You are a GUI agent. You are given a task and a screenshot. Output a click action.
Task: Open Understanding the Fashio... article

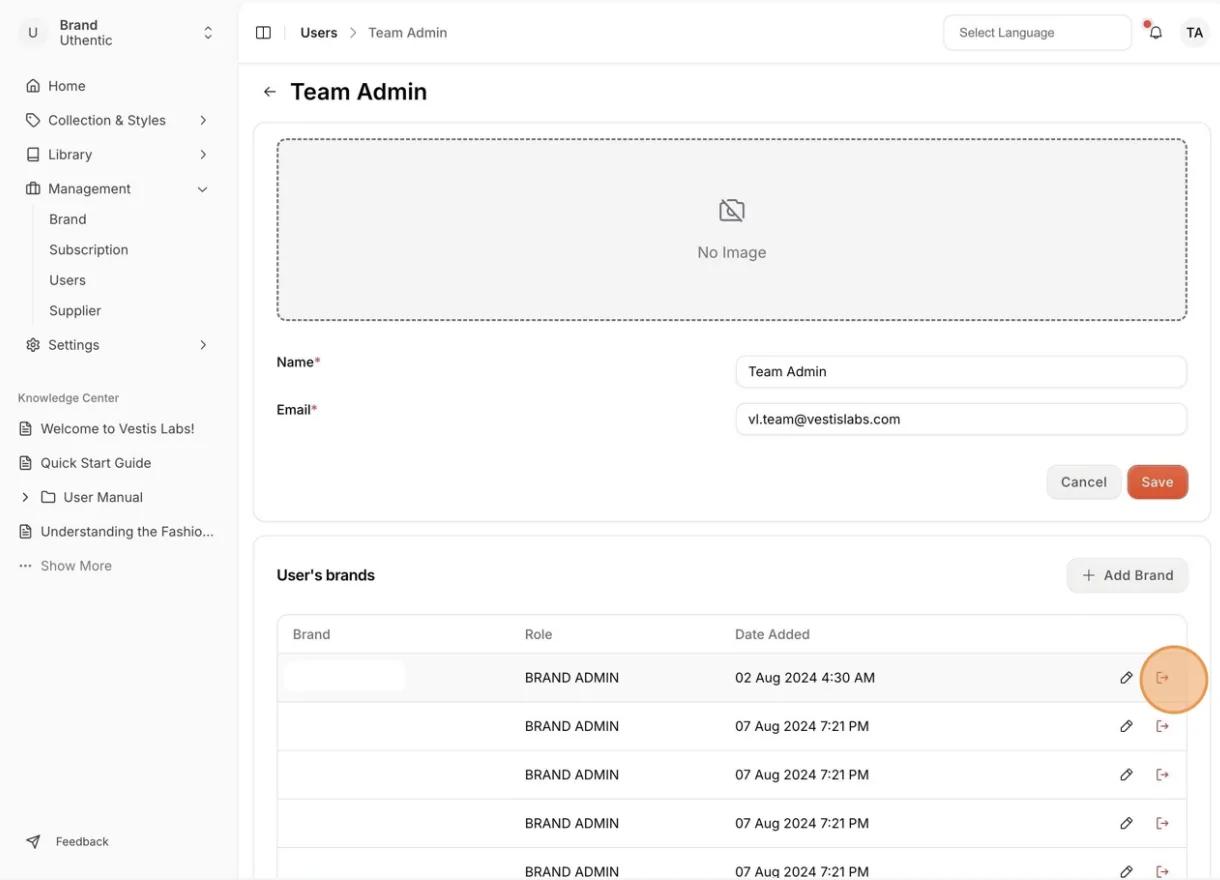[x=127, y=532]
